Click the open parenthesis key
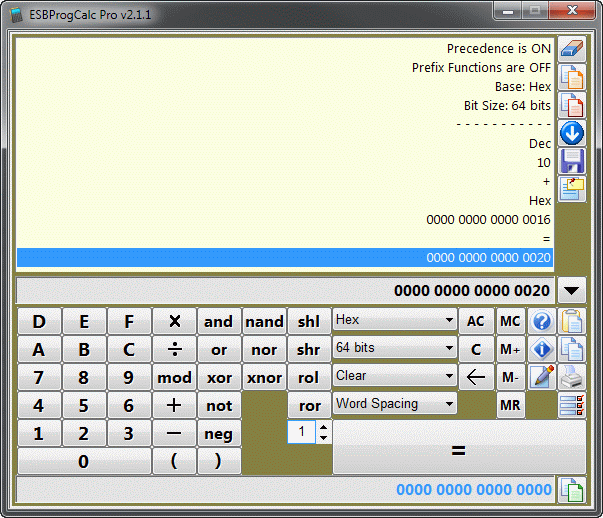 (x=174, y=461)
